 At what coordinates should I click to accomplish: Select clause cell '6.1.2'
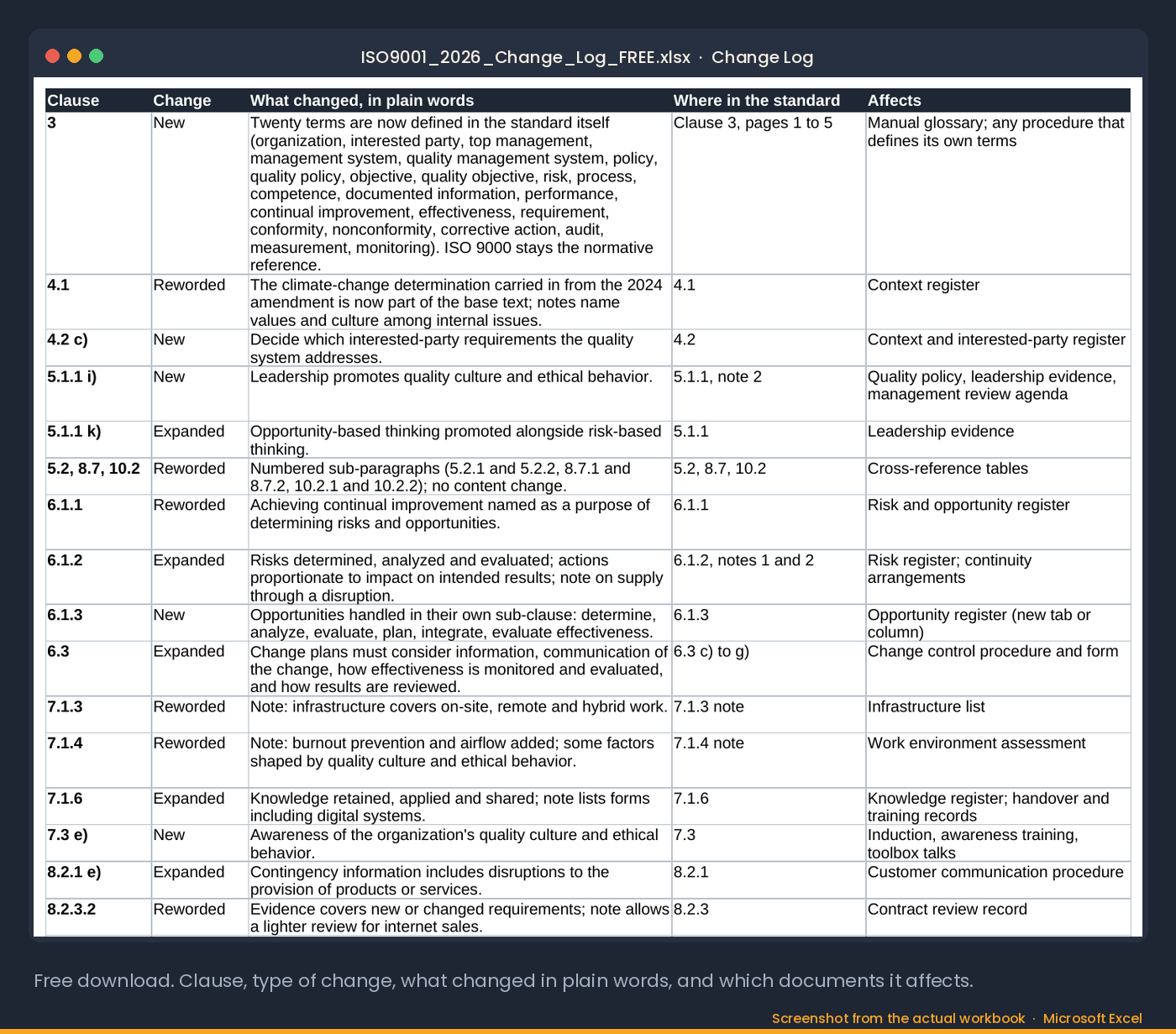coord(98,577)
